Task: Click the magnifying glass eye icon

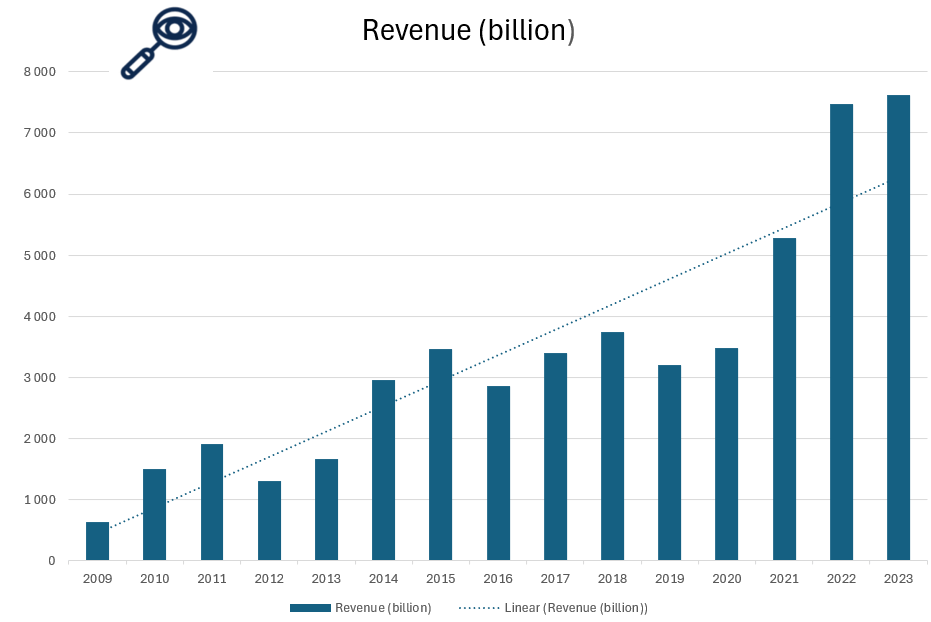Action: [160, 43]
